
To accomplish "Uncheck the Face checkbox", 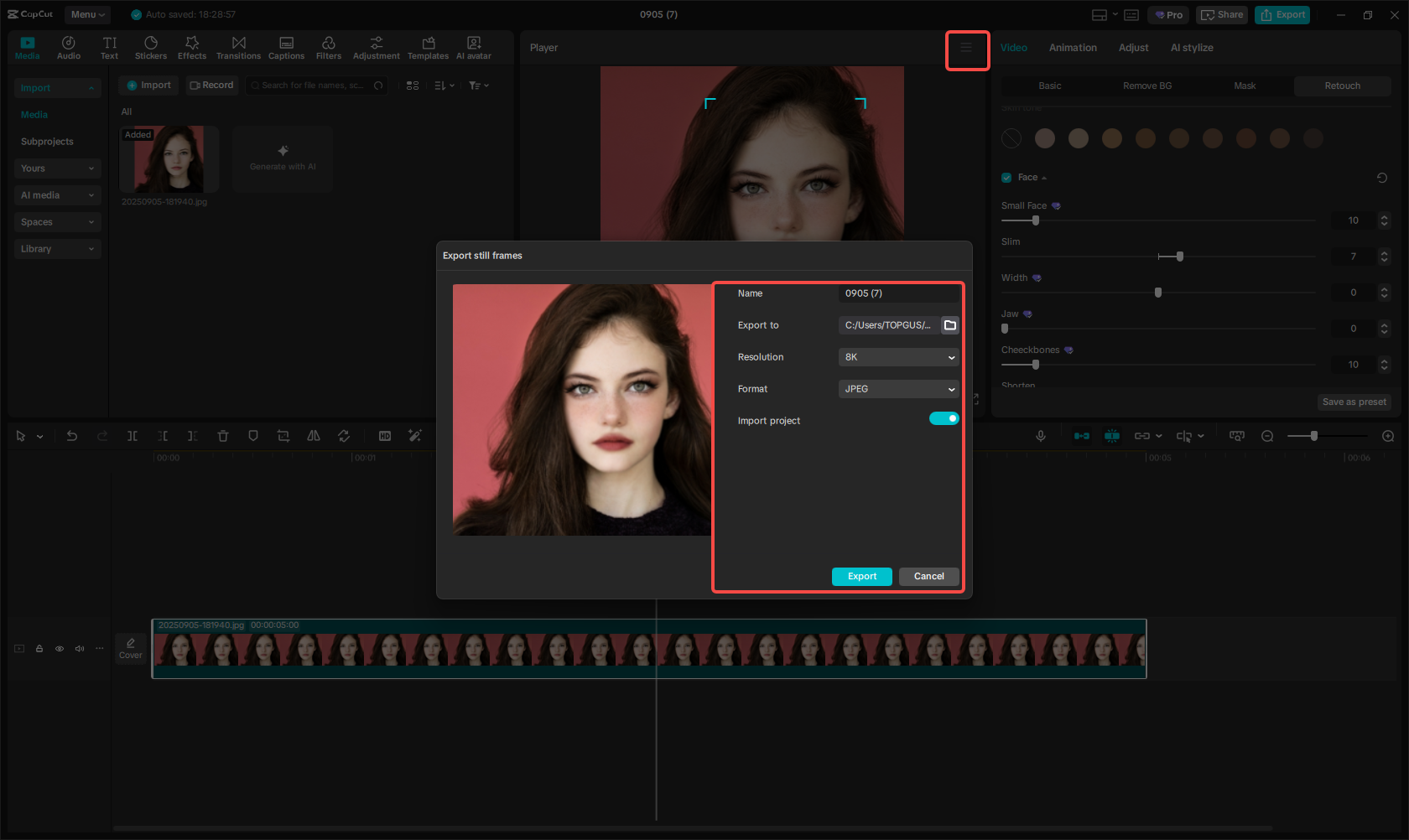I will pos(1006,178).
